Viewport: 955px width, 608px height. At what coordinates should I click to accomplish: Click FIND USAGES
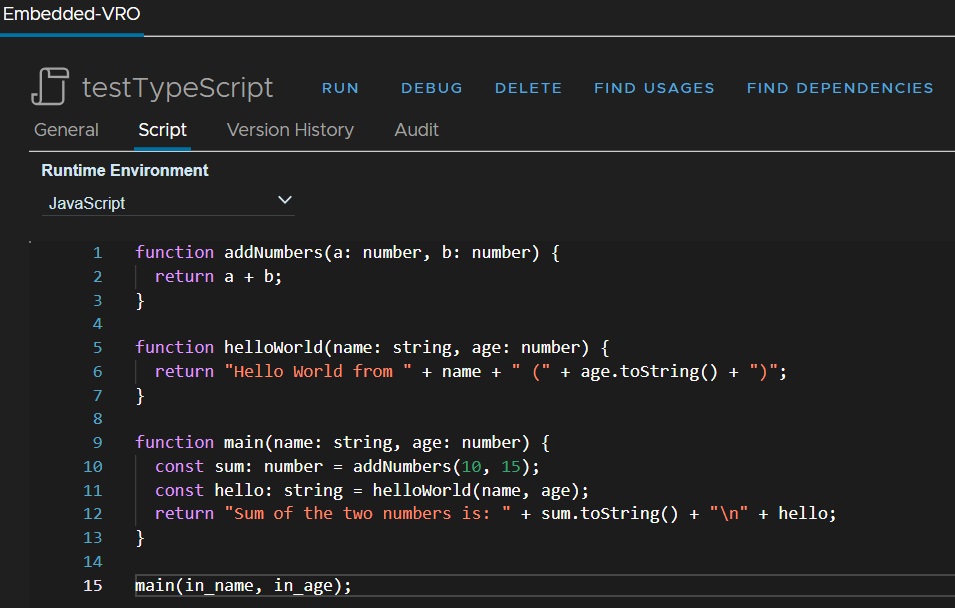654,88
